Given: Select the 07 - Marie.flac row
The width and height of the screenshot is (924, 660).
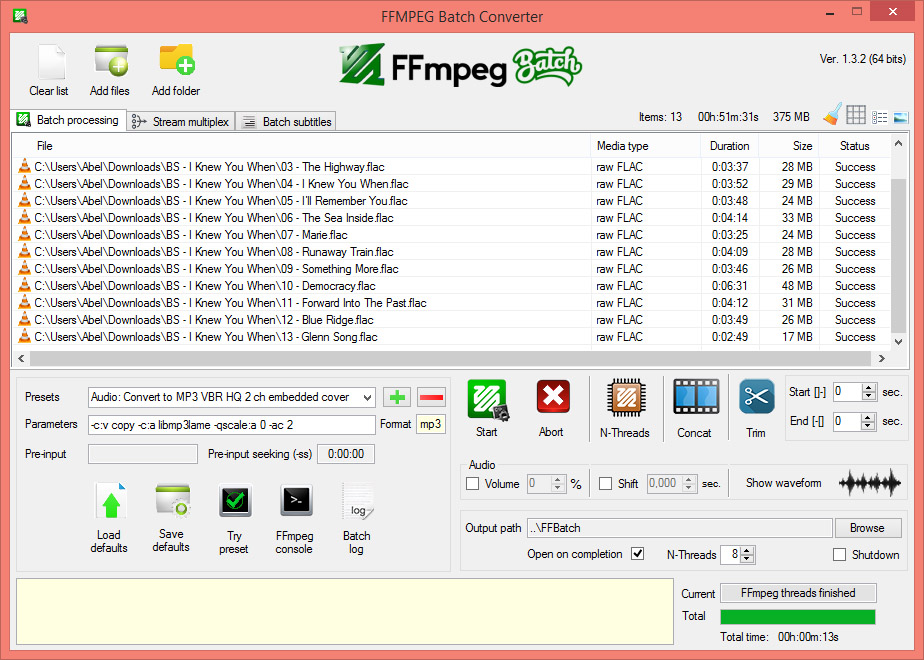Looking at the screenshot, I should click(x=451, y=235).
